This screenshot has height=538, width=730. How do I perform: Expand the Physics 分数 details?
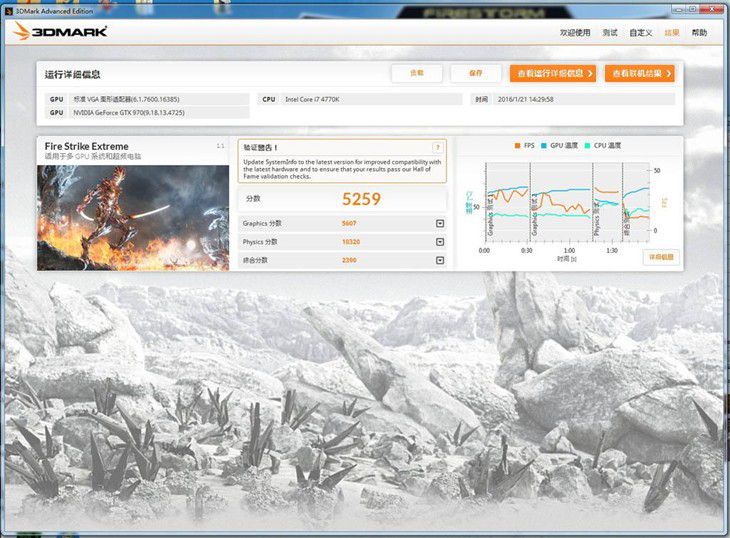[x=440, y=242]
